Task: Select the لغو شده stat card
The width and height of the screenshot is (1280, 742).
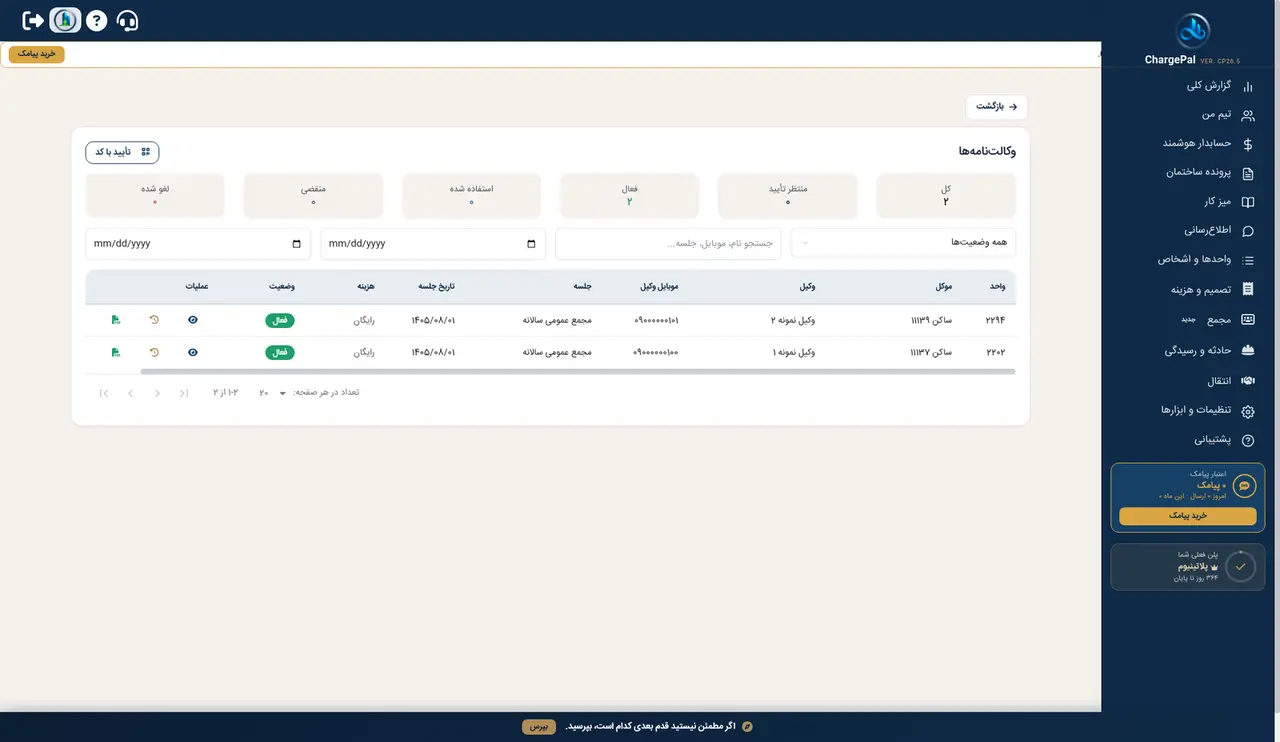Action: point(155,196)
